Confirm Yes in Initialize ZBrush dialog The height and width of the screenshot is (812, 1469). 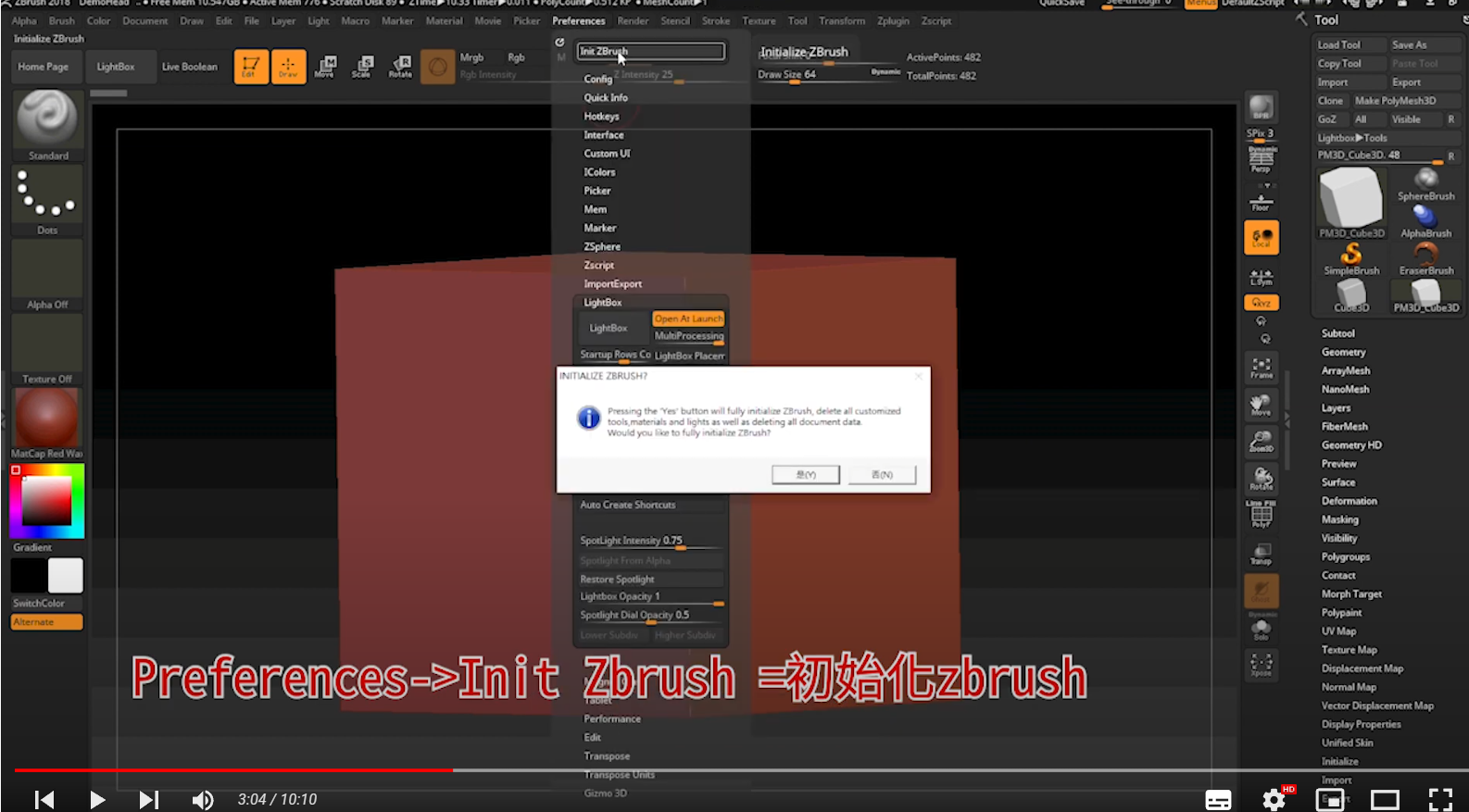pyautogui.click(x=806, y=475)
